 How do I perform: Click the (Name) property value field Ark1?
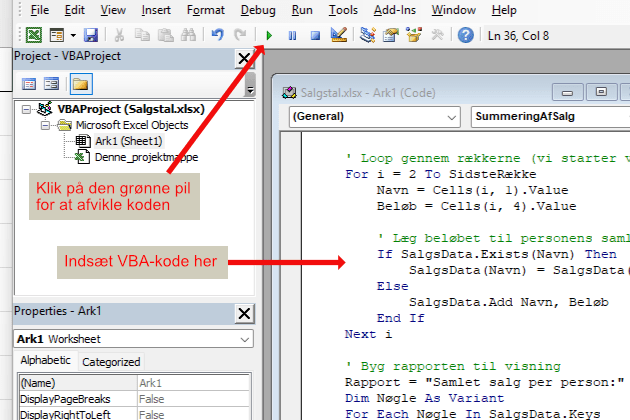click(x=195, y=383)
